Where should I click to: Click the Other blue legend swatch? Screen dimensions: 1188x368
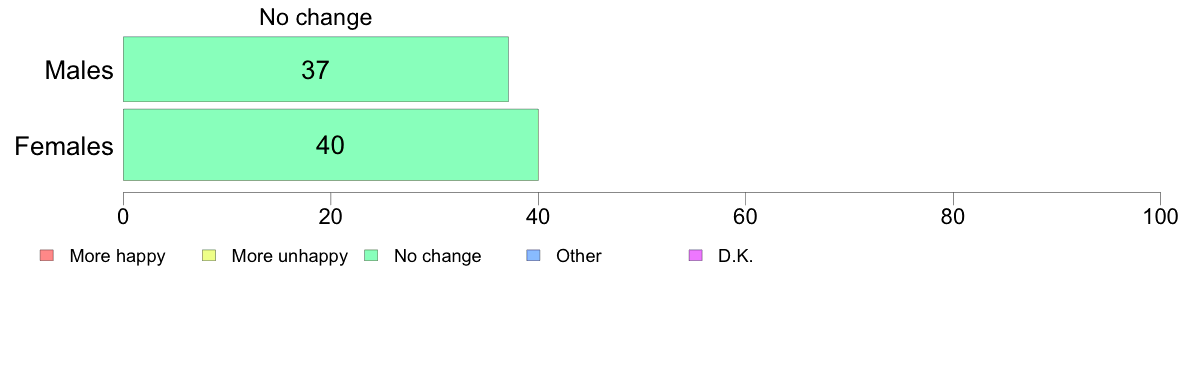click(533, 256)
